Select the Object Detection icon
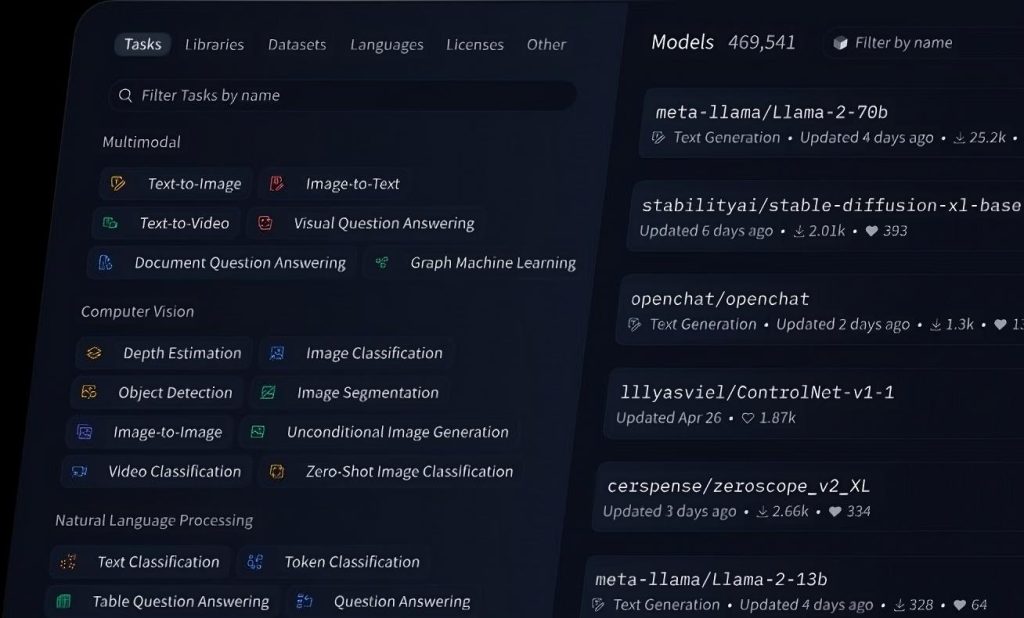This screenshot has width=1024, height=618. 88,392
